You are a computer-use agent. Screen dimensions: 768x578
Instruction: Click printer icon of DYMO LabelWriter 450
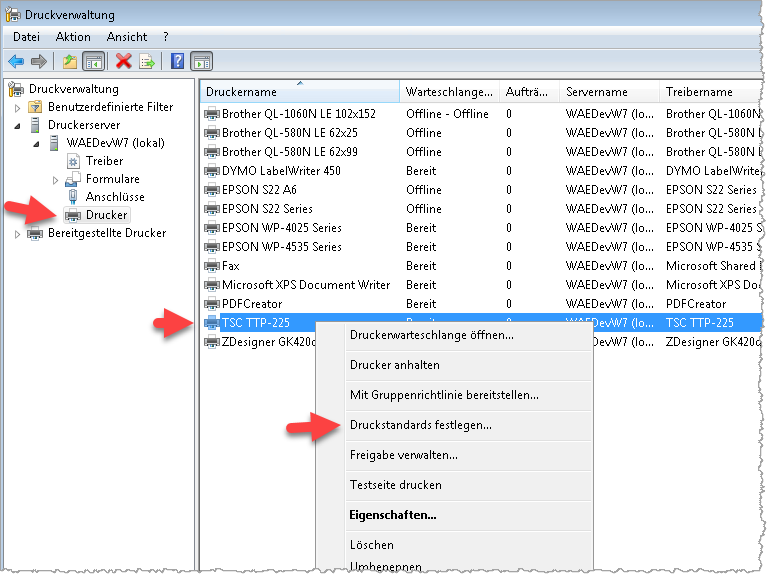[212, 171]
